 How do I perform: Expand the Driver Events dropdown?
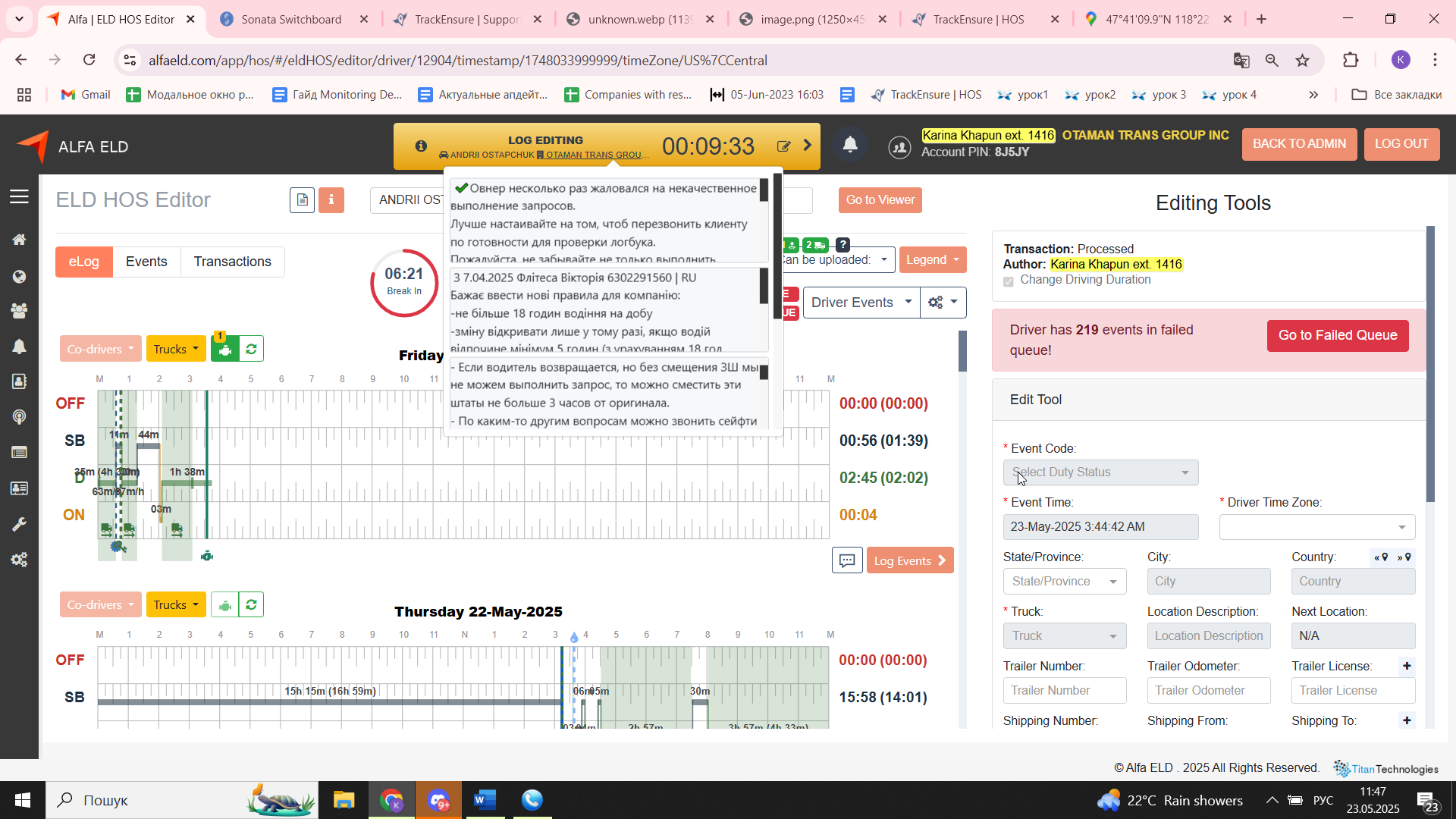point(861,303)
